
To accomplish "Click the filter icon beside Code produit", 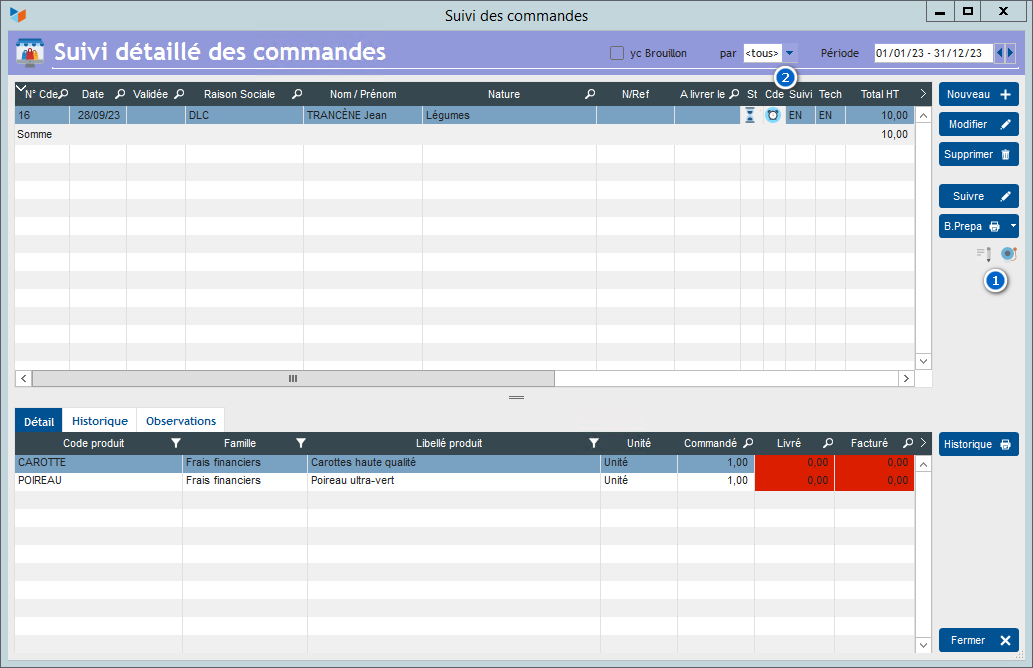I will 175,443.
